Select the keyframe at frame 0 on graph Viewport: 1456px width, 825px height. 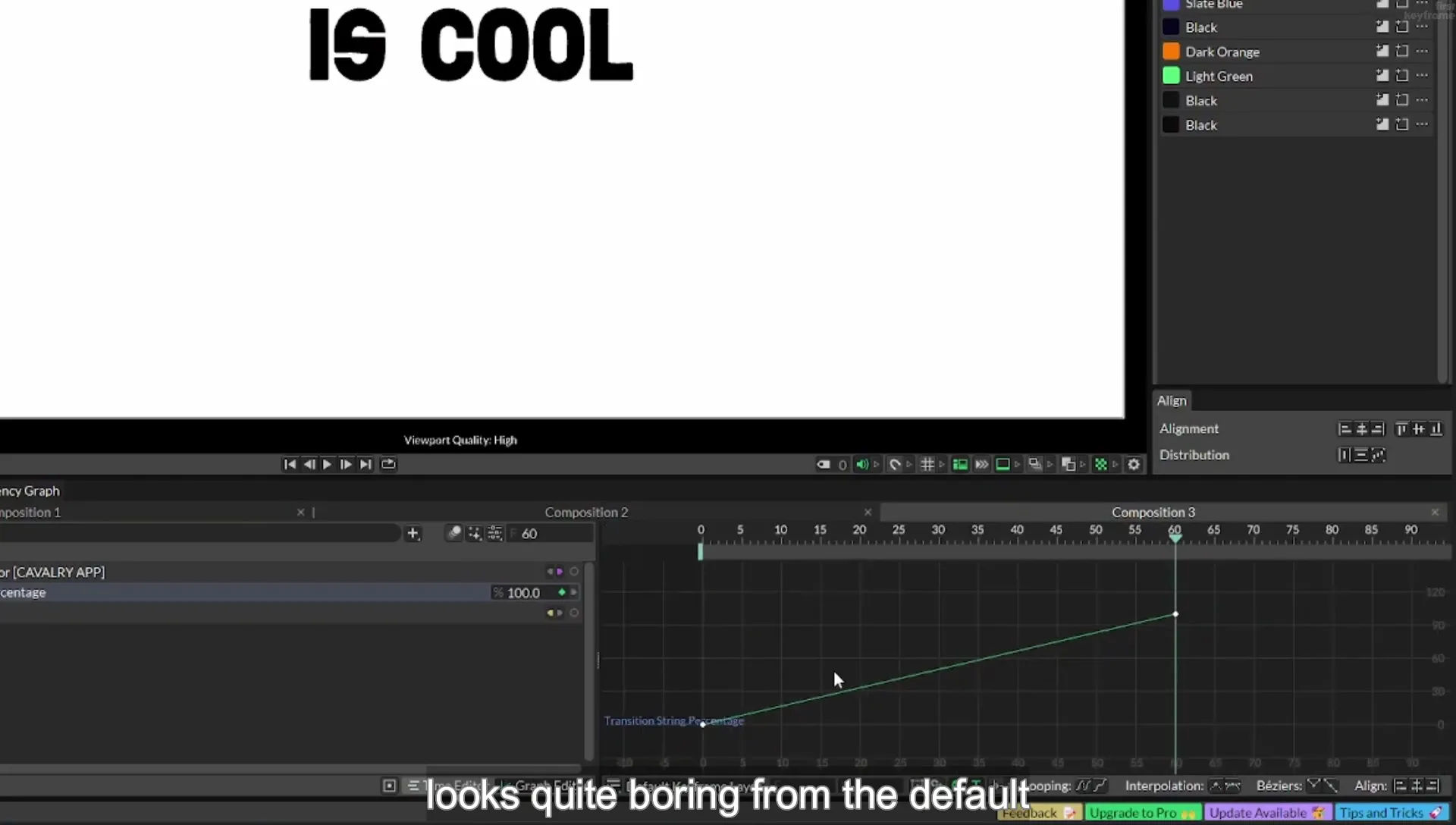[x=703, y=725]
